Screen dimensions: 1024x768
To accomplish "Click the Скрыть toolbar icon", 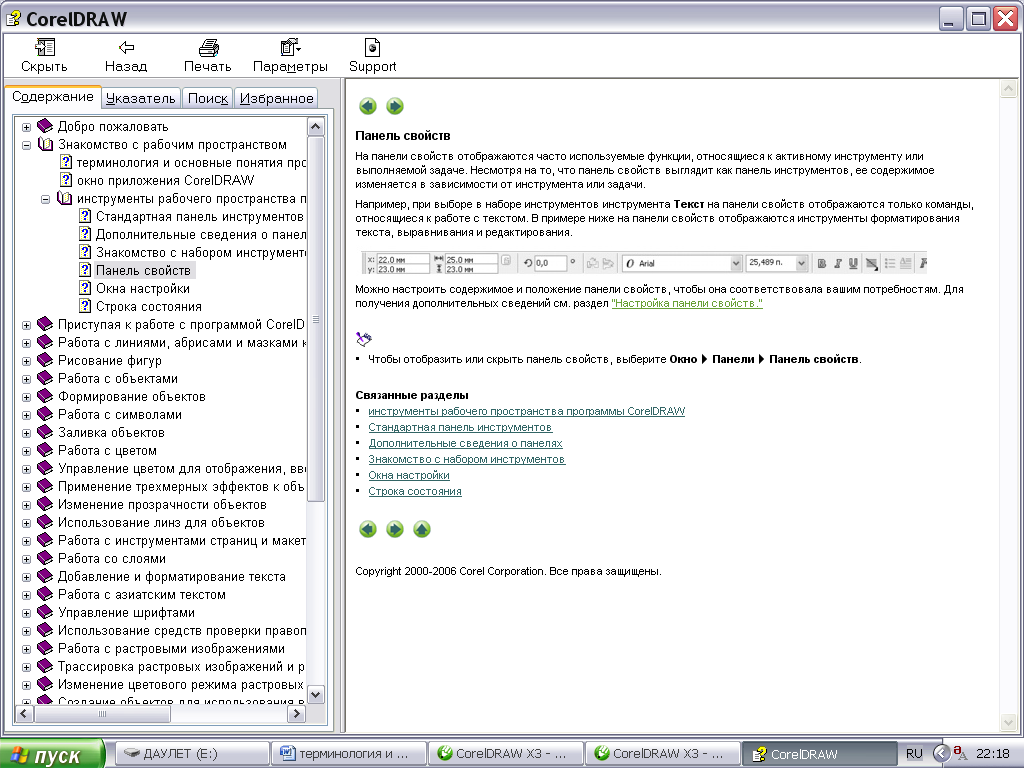I will pyautogui.click(x=44, y=48).
